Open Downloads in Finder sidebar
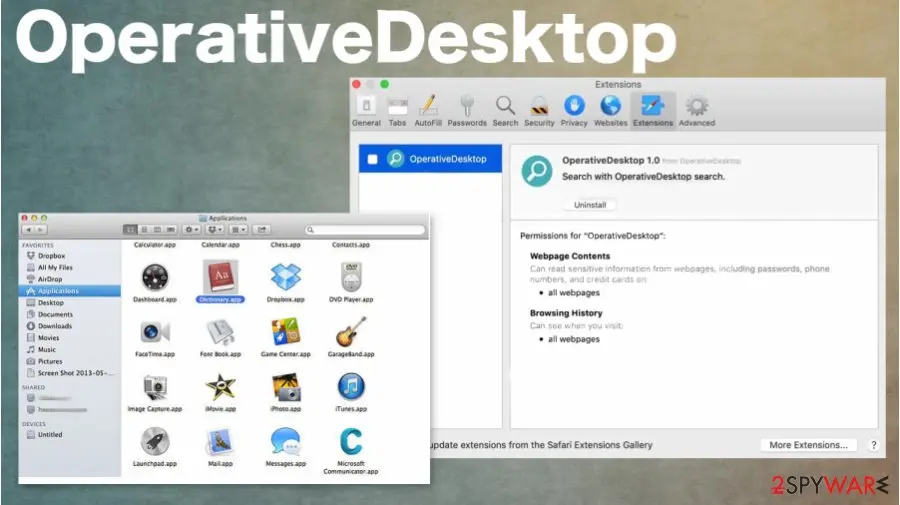This screenshot has height=505, width=900. pyautogui.click(x=55, y=326)
